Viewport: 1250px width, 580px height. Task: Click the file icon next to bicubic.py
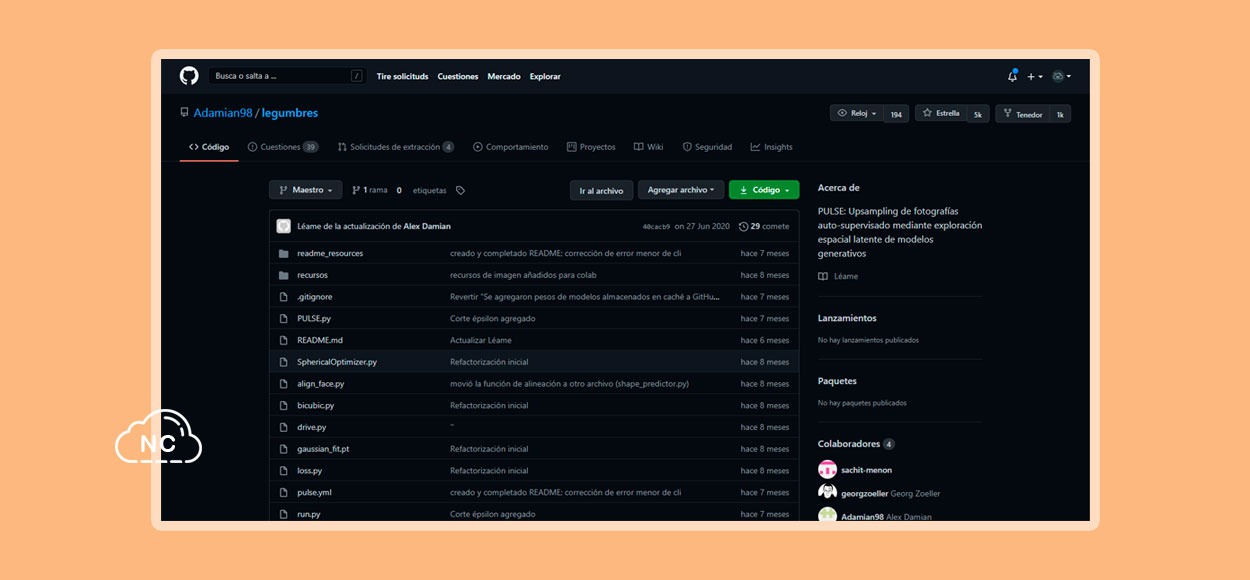(x=284, y=406)
